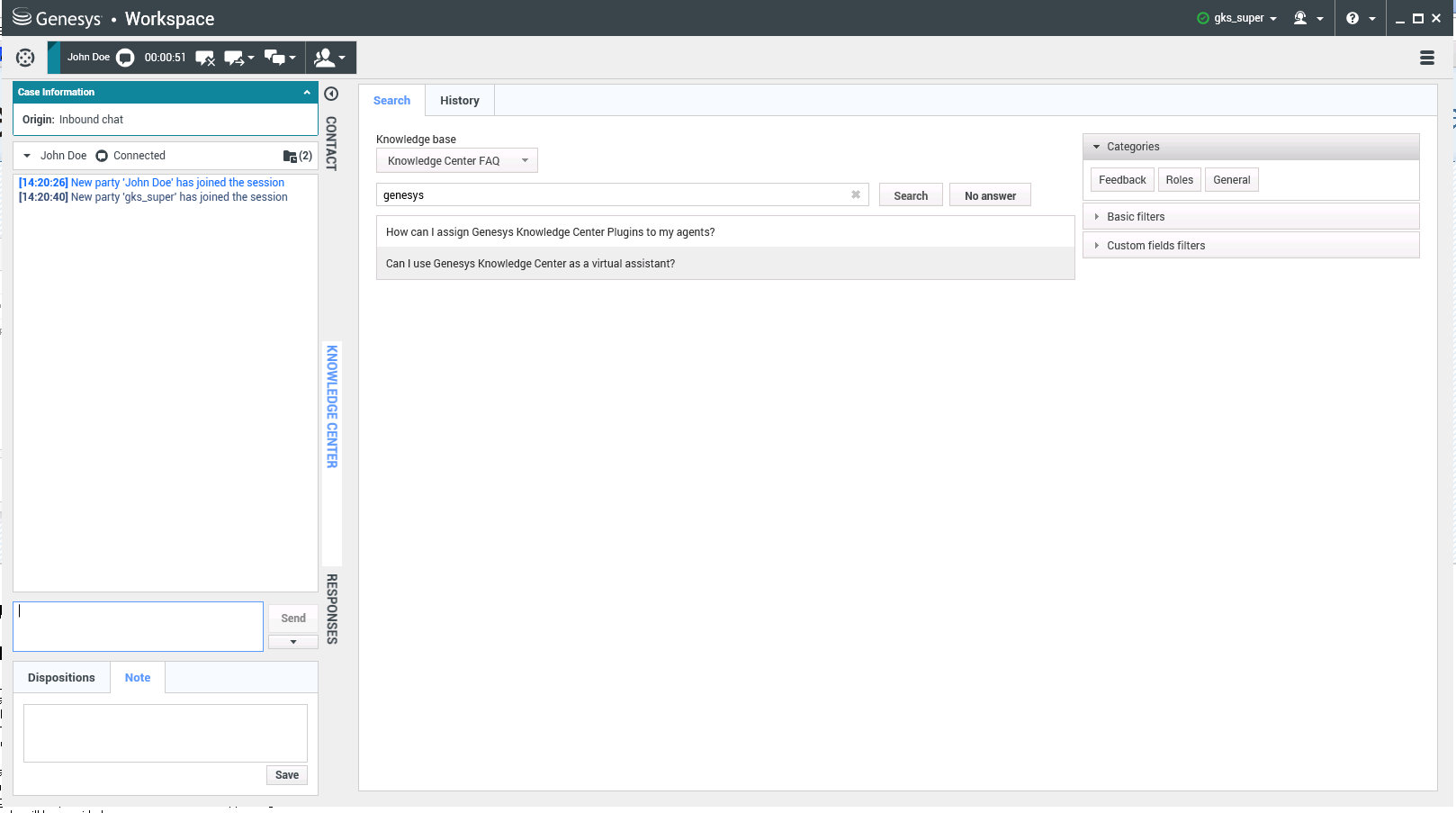Click the instant chat conference icon
Viewport: 1456px width, 813px height.
(274, 59)
